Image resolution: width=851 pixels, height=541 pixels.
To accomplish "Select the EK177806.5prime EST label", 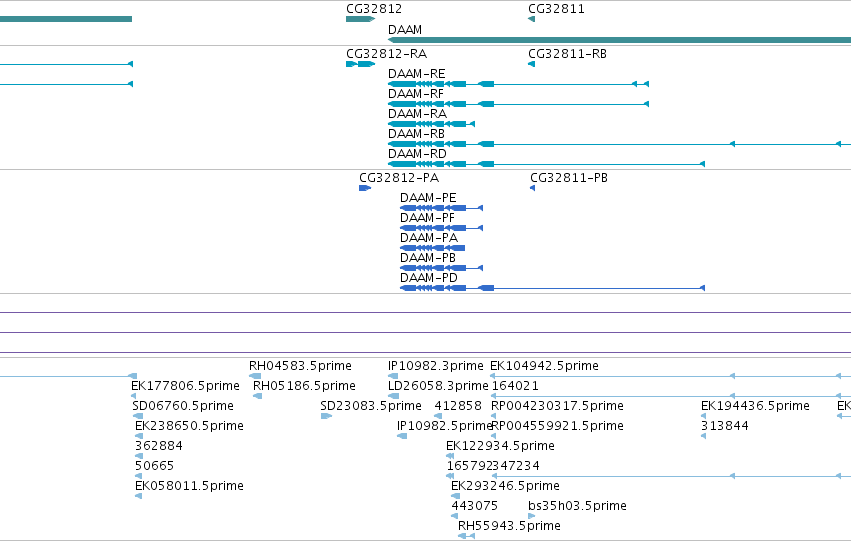I will coord(185,386).
